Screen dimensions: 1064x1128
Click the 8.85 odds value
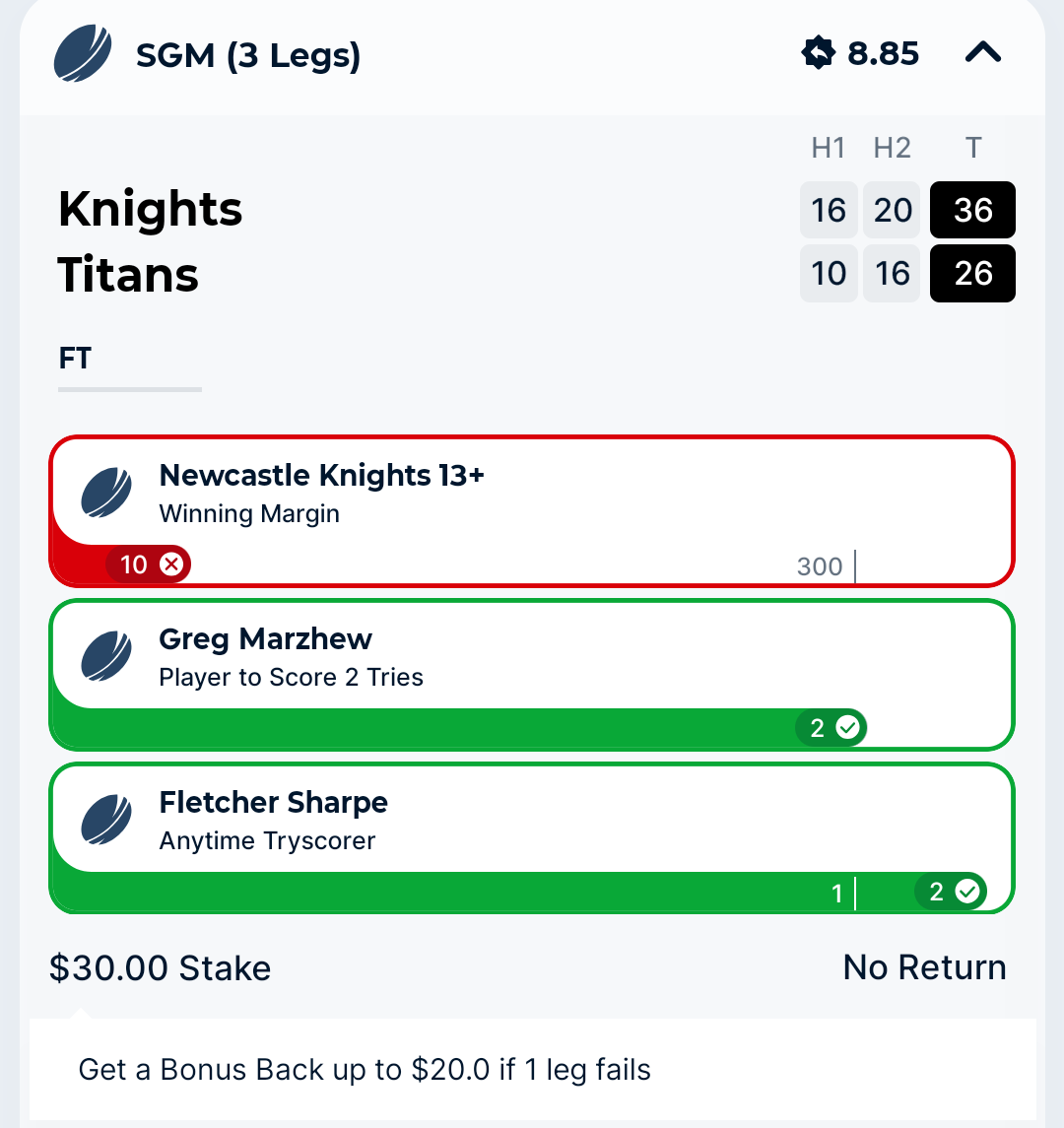884,53
